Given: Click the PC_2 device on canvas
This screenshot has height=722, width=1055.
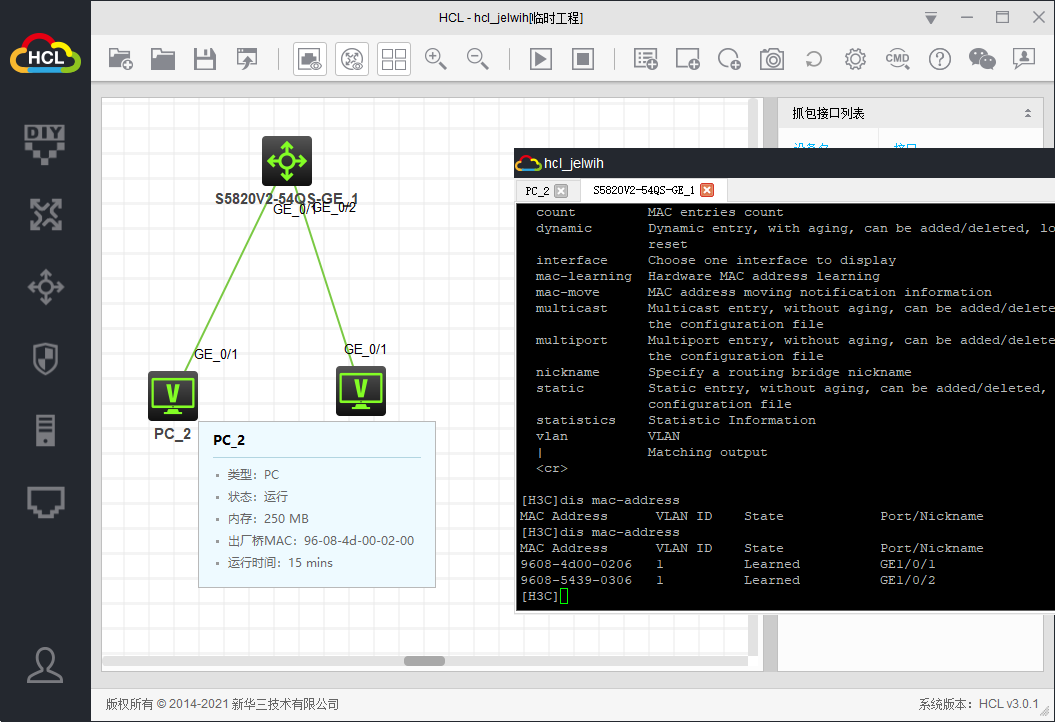Looking at the screenshot, I should 172,395.
